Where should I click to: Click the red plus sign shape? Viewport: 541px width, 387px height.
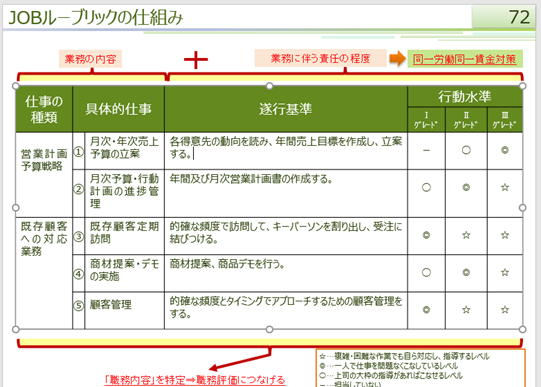[196, 60]
